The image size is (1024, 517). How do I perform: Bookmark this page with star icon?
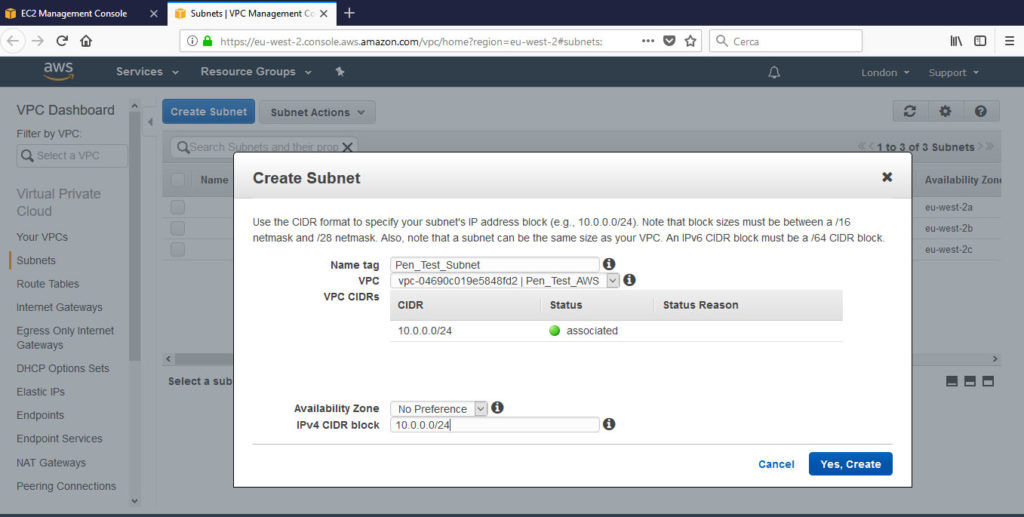coord(690,41)
